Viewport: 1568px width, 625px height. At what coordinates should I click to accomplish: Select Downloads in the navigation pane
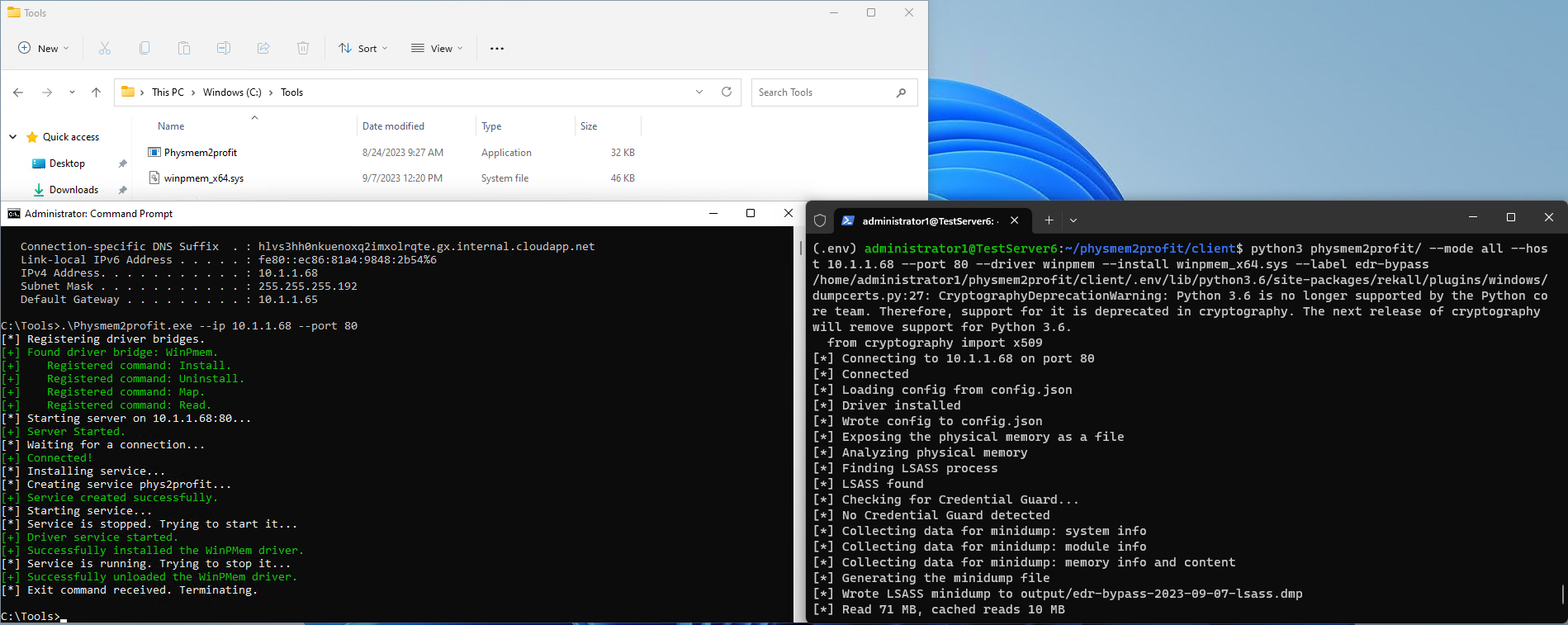[x=73, y=190]
